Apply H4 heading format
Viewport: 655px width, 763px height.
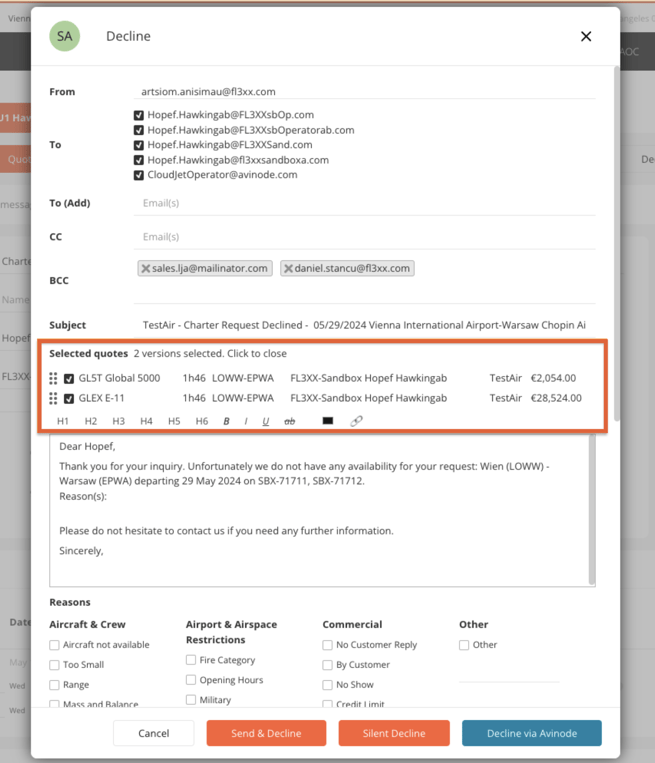[146, 421]
